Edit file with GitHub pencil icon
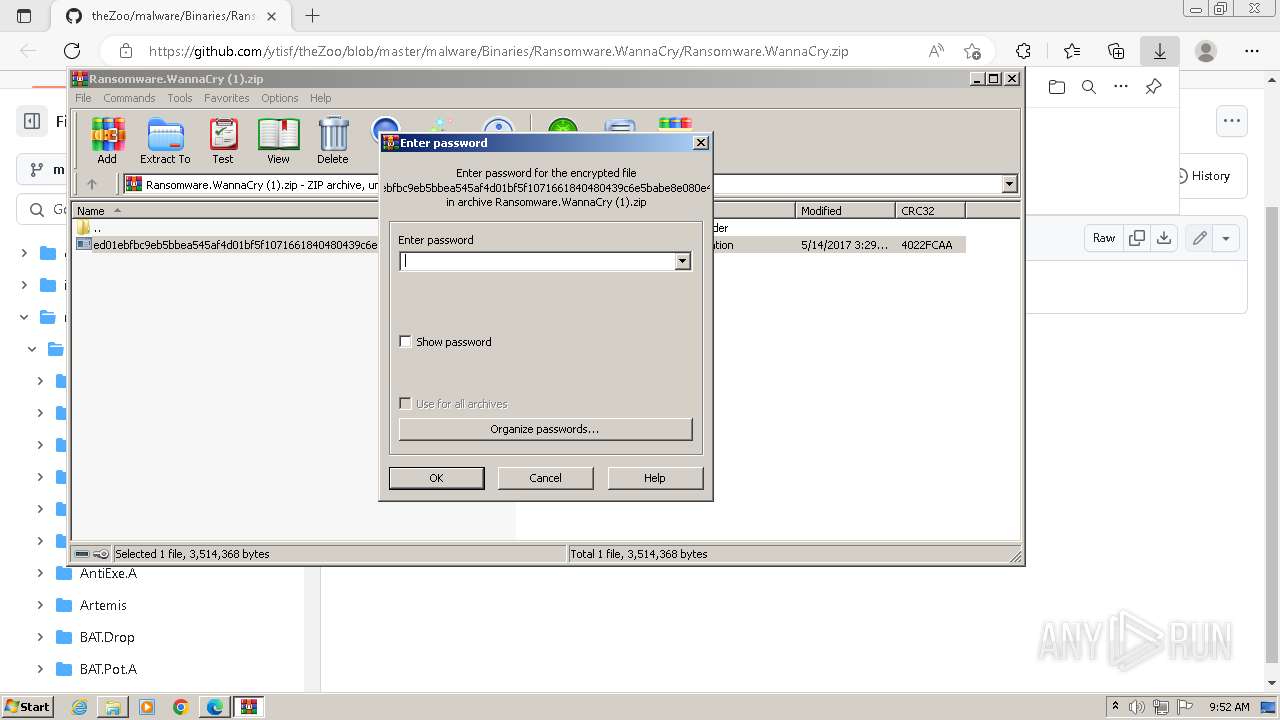Viewport: 1280px width, 720px height. coord(1199,238)
